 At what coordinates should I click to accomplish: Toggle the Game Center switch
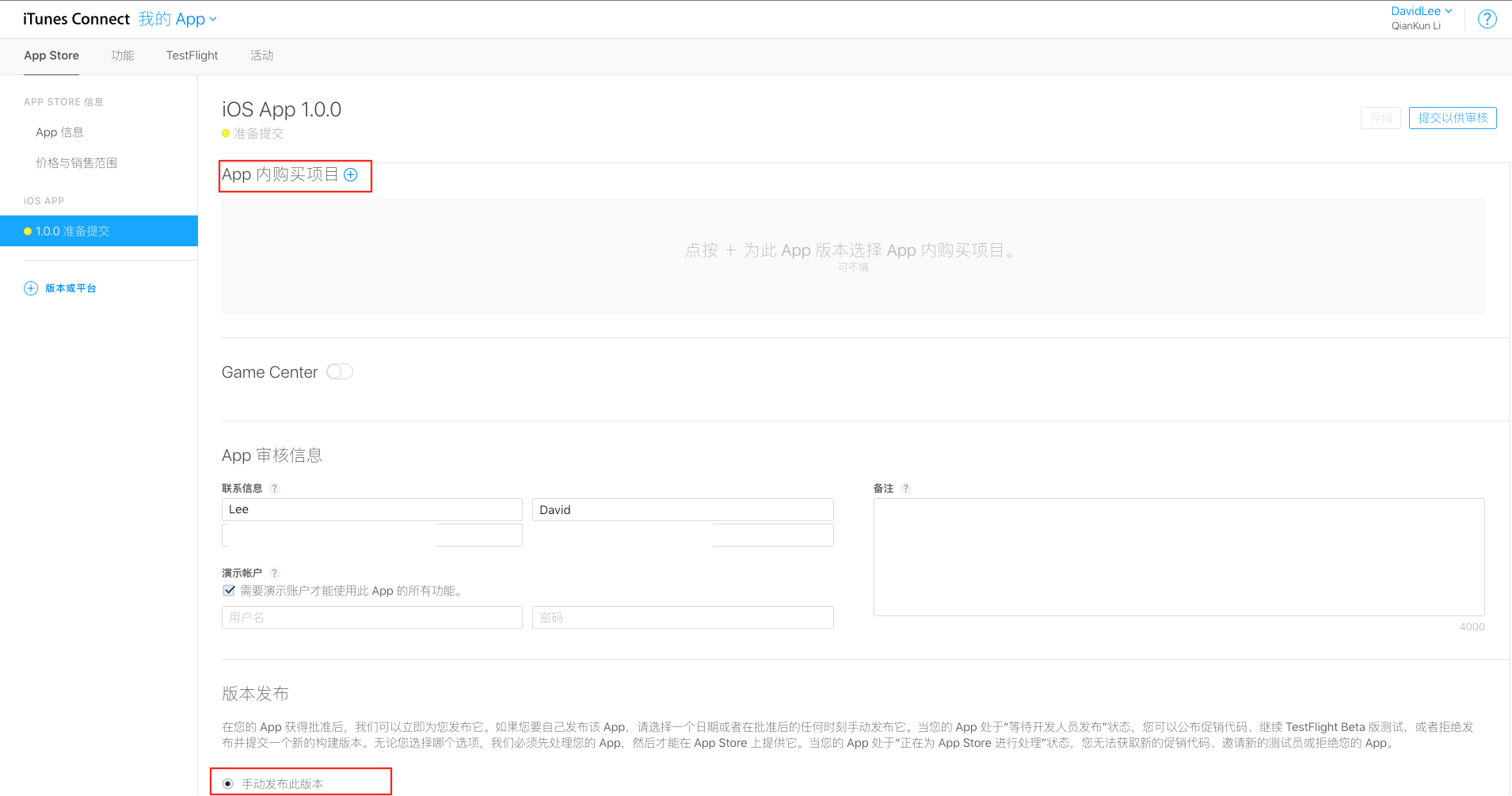(x=340, y=371)
